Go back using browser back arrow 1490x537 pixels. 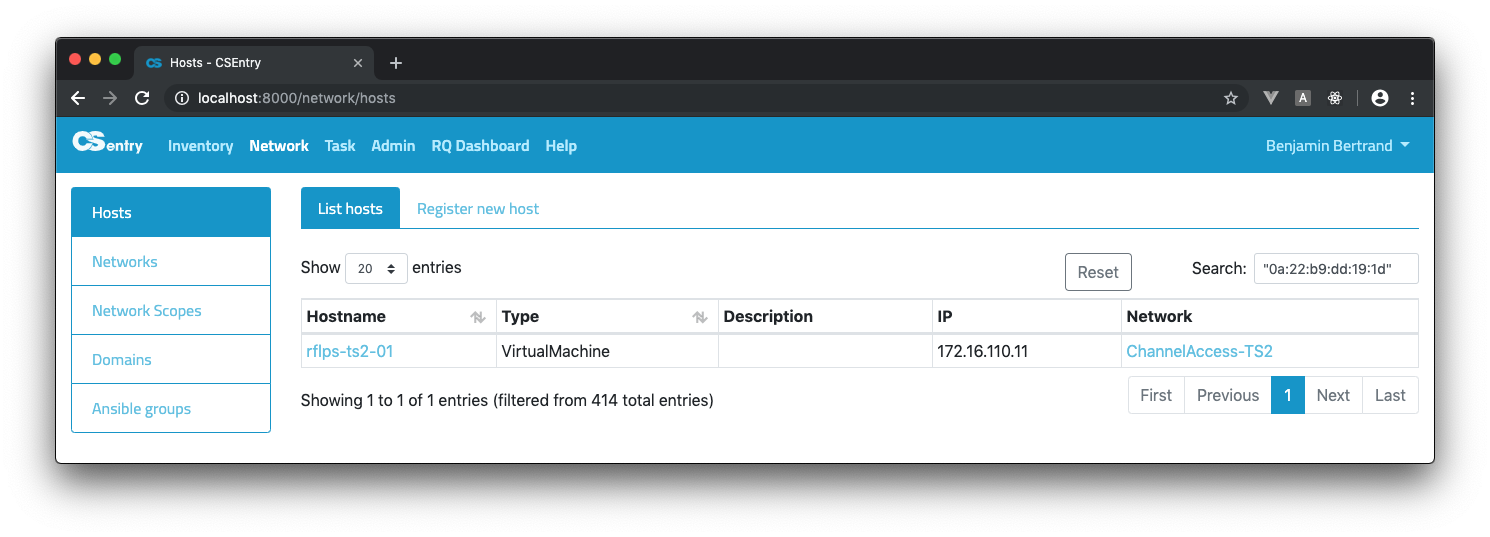pos(78,98)
